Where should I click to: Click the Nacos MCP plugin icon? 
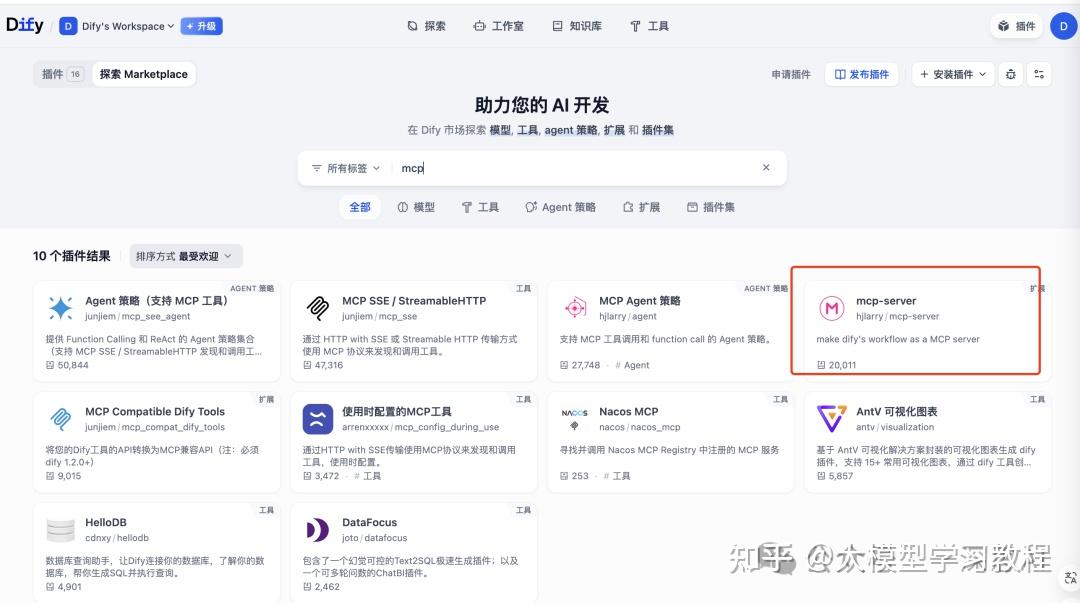(575, 416)
